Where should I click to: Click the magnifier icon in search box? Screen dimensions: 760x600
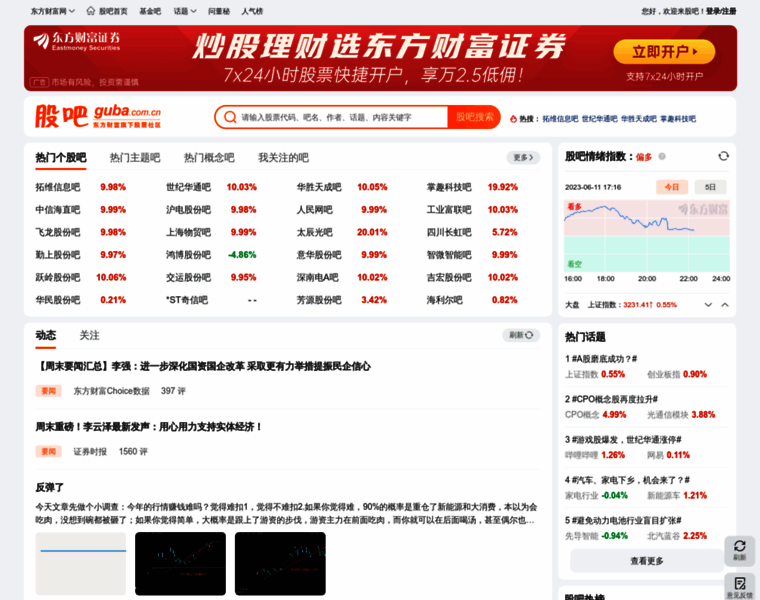(x=230, y=117)
